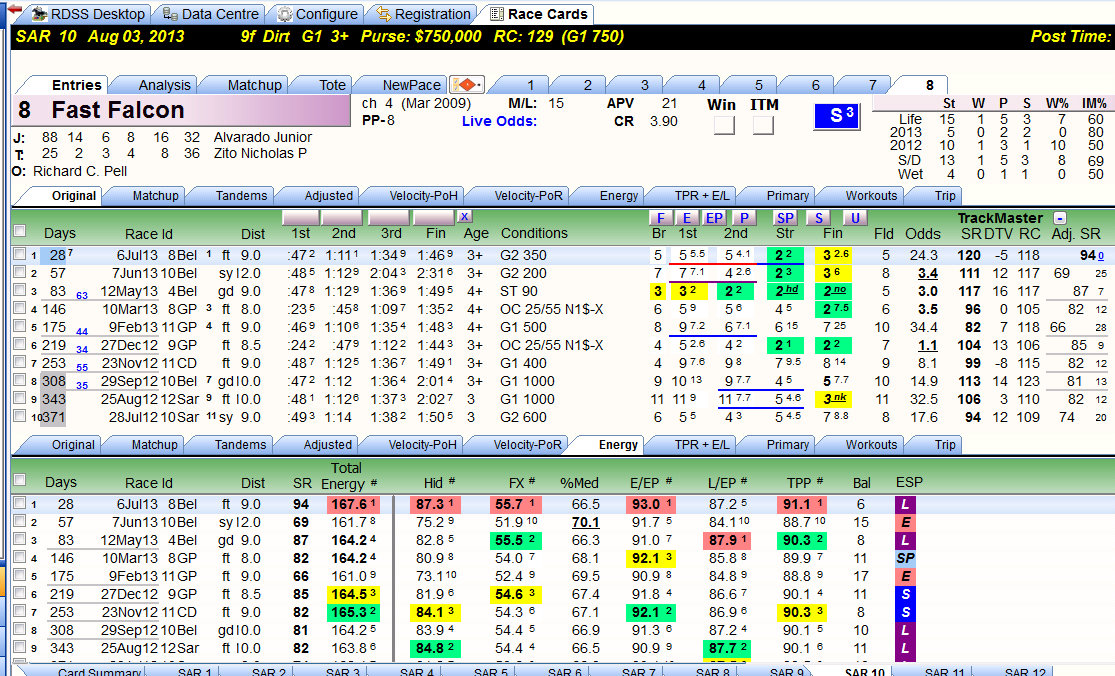Click the blank button above the 1st column
Image resolution: width=1115 pixels, height=676 pixels.
click(302, 218)
